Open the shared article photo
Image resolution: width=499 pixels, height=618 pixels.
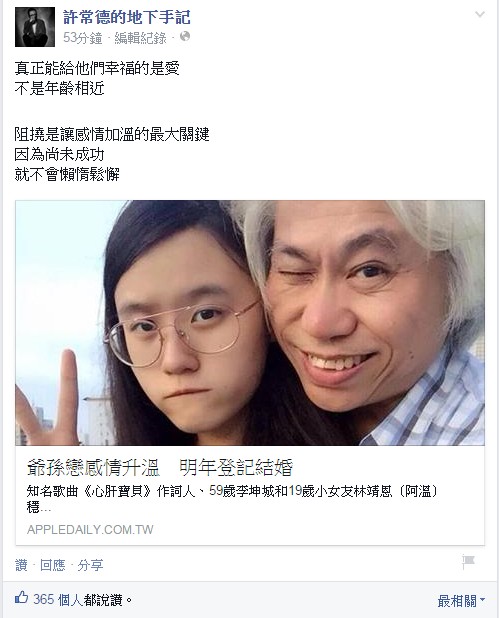(250, 323)
